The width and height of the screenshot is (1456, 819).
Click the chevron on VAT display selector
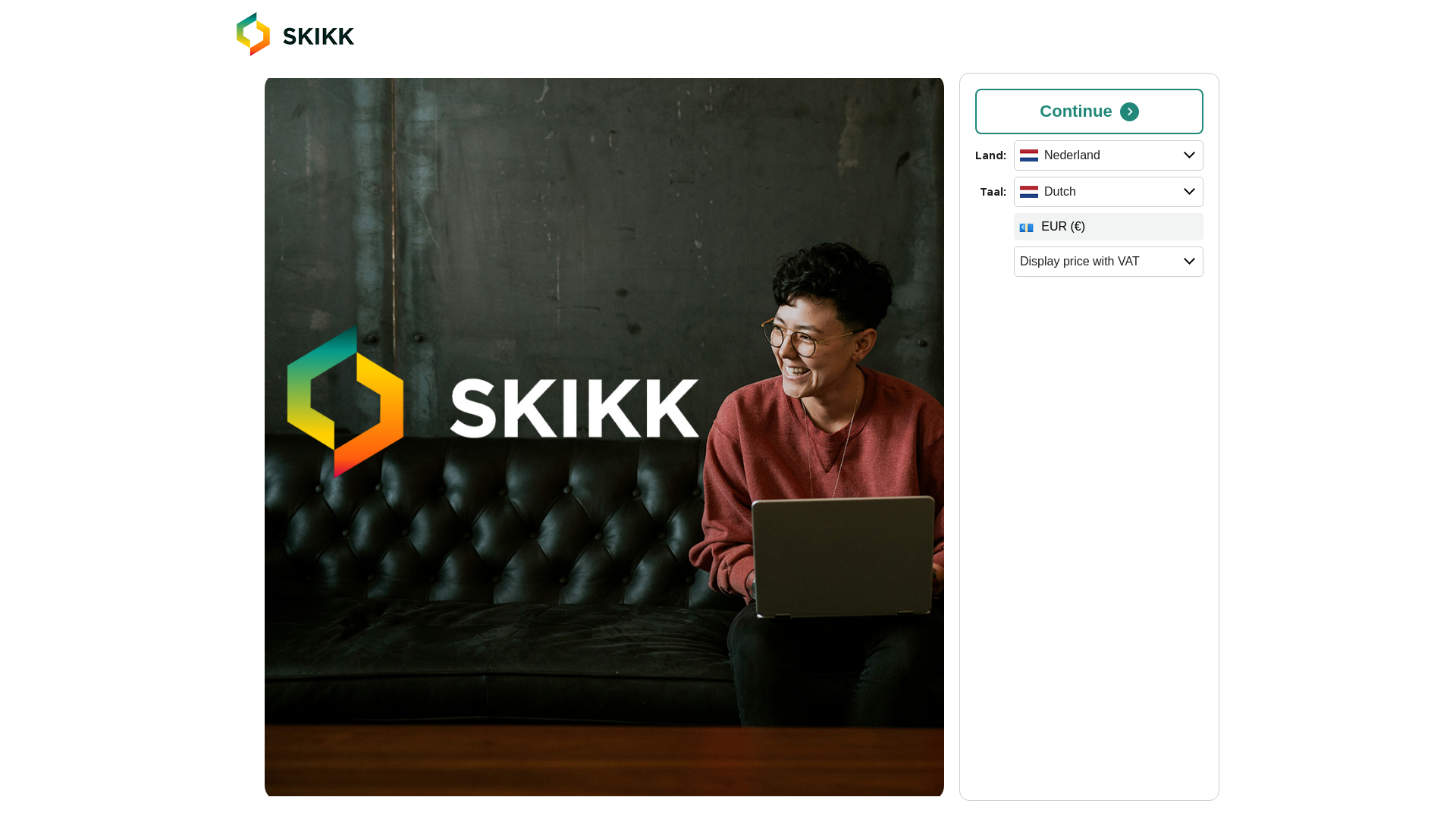(1189, 262)
